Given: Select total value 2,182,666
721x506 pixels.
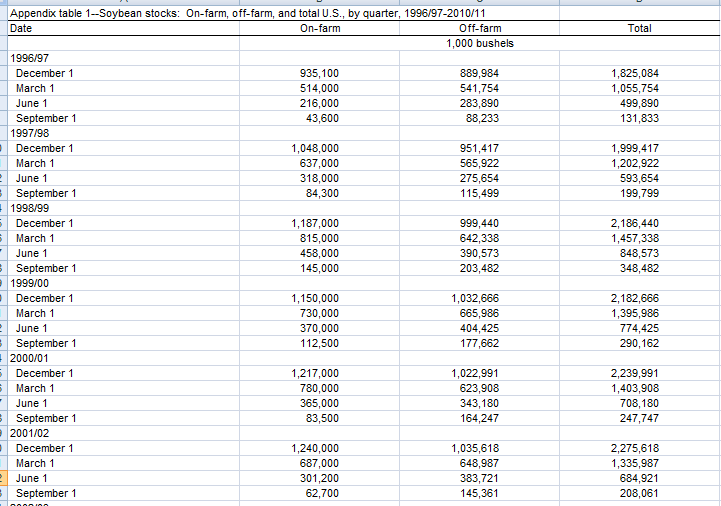Looking at the screenshot, I should [634, 298].
